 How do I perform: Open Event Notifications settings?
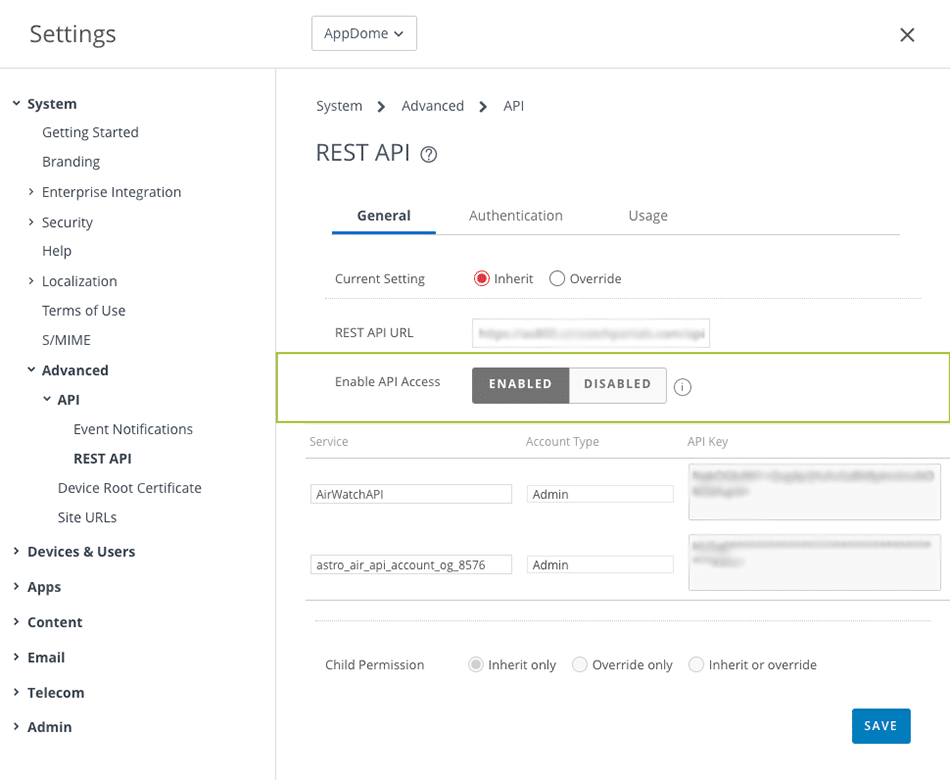132,428
